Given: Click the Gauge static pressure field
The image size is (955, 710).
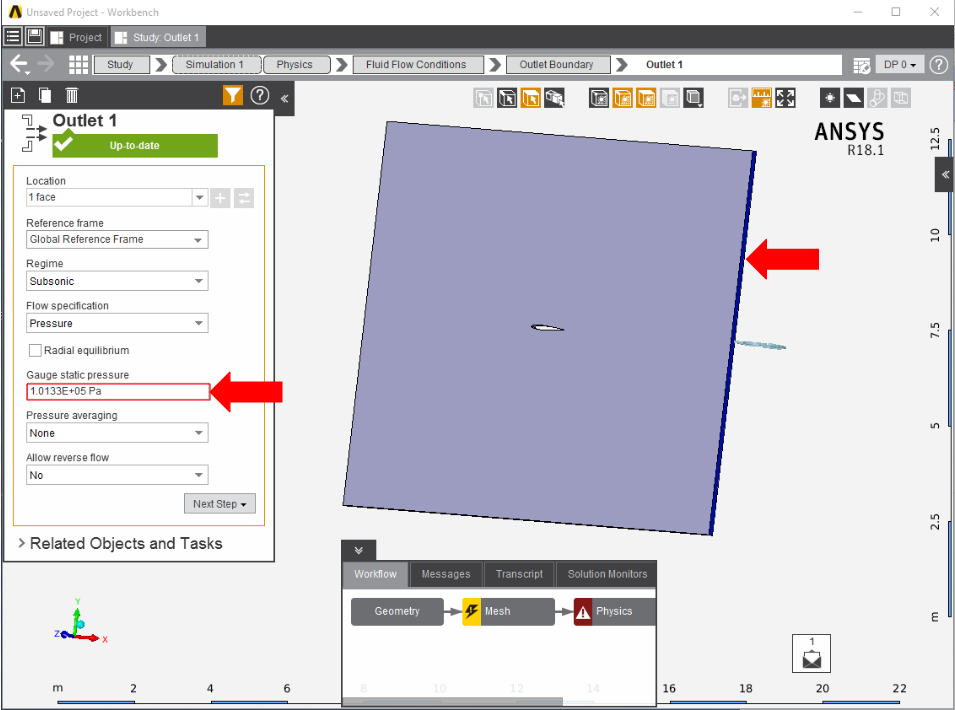Looking at the screenshot, I should click(118, 391).
